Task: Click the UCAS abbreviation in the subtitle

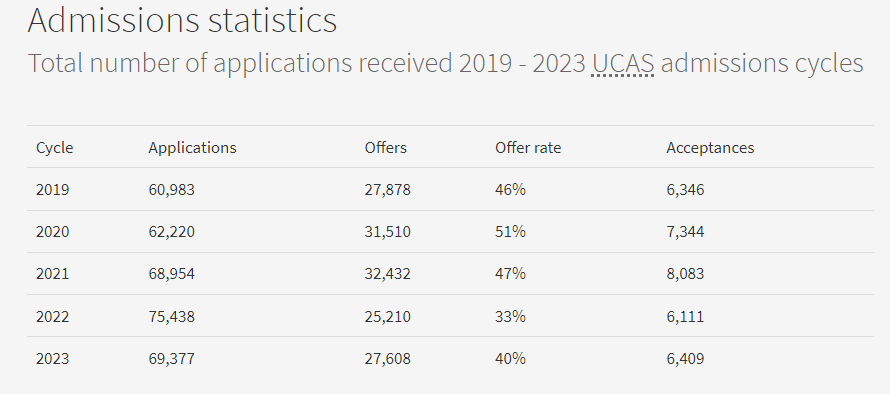Action: (623, 63)
